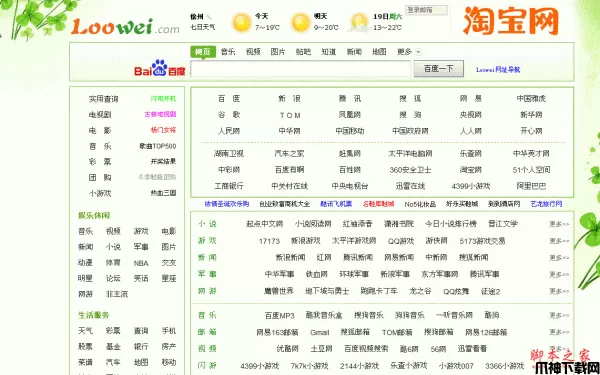Open the 腾讯 site link
Image resolution: width=600 pixels, height=375 pixels.
tap(350, 99)
